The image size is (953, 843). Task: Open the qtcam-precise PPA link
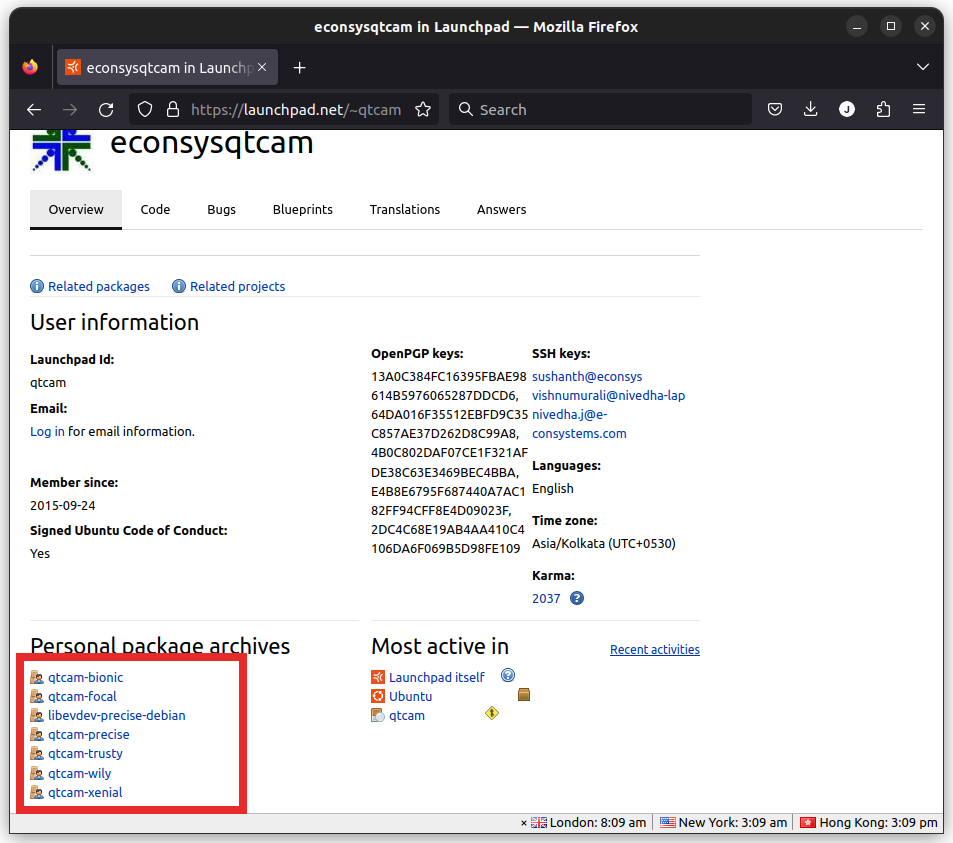click(x=89, y=735)
